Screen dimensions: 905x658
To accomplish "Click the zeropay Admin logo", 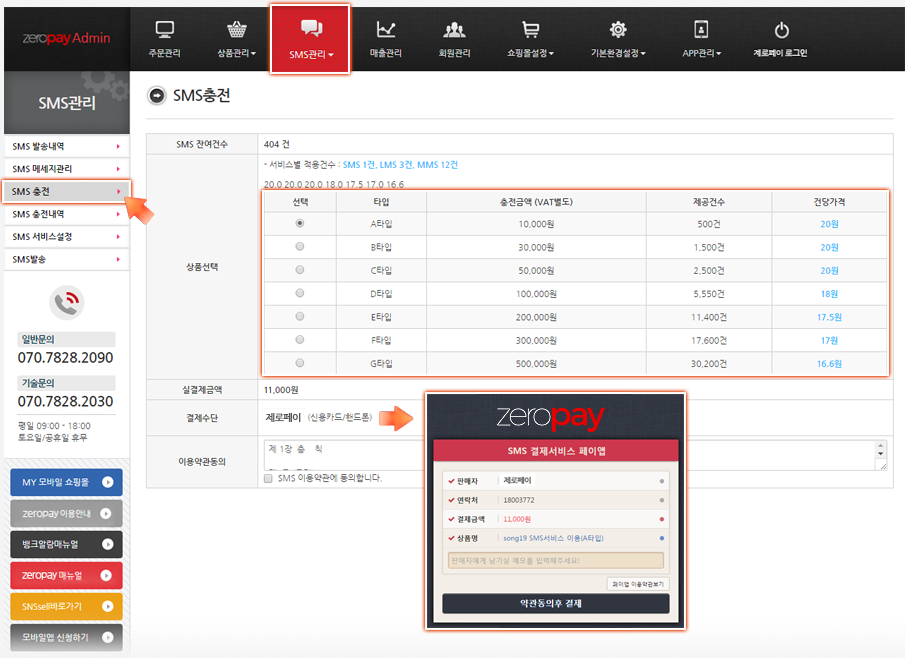I will [66, 38].
